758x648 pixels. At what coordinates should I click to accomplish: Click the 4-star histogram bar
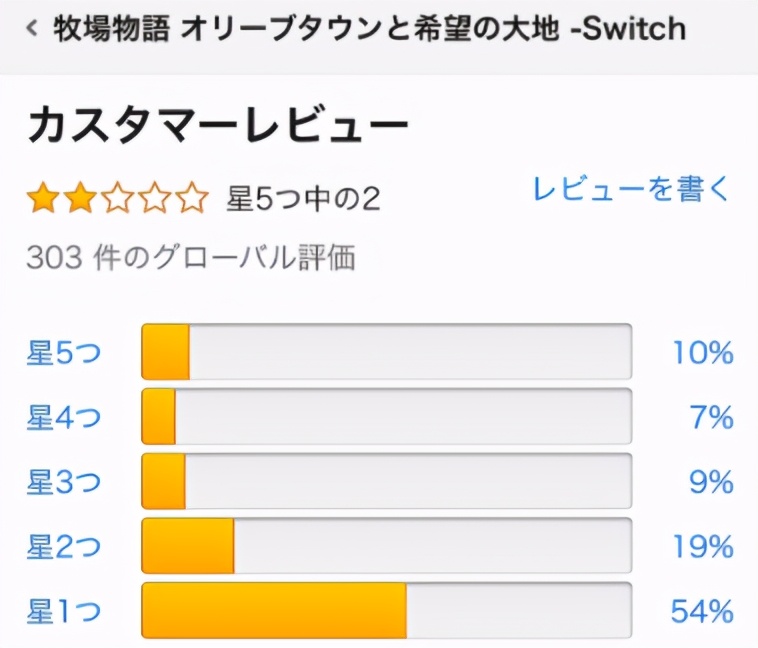[386, 417]
